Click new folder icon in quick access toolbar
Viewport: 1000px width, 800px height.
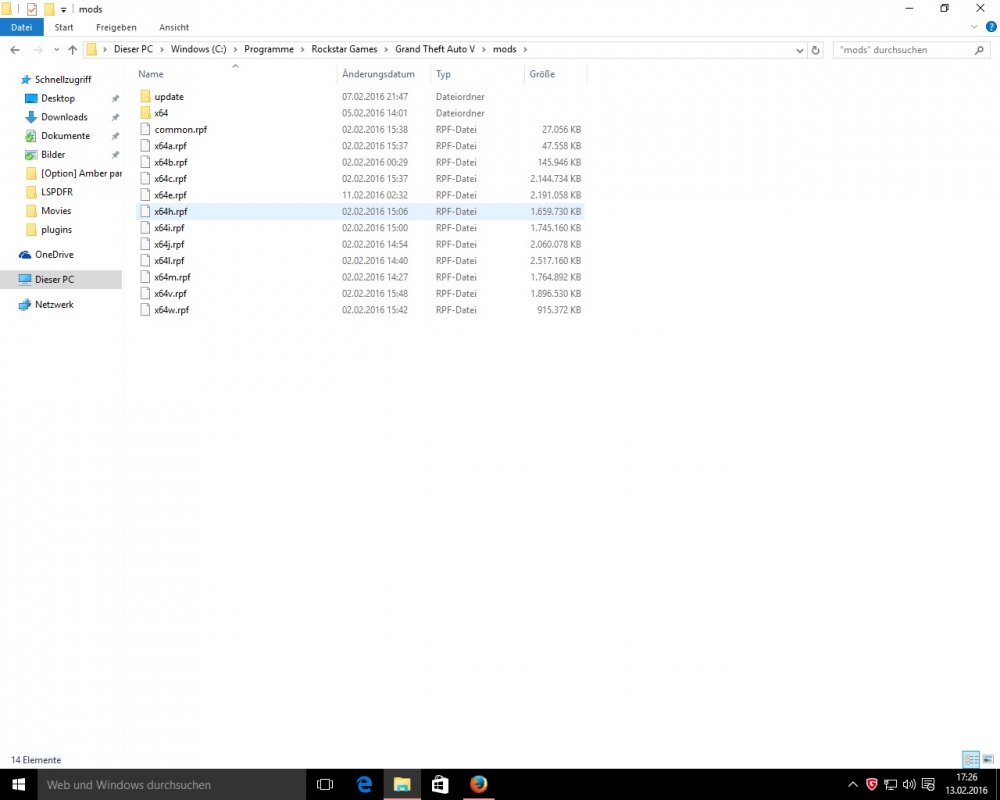tap(49, 10)
